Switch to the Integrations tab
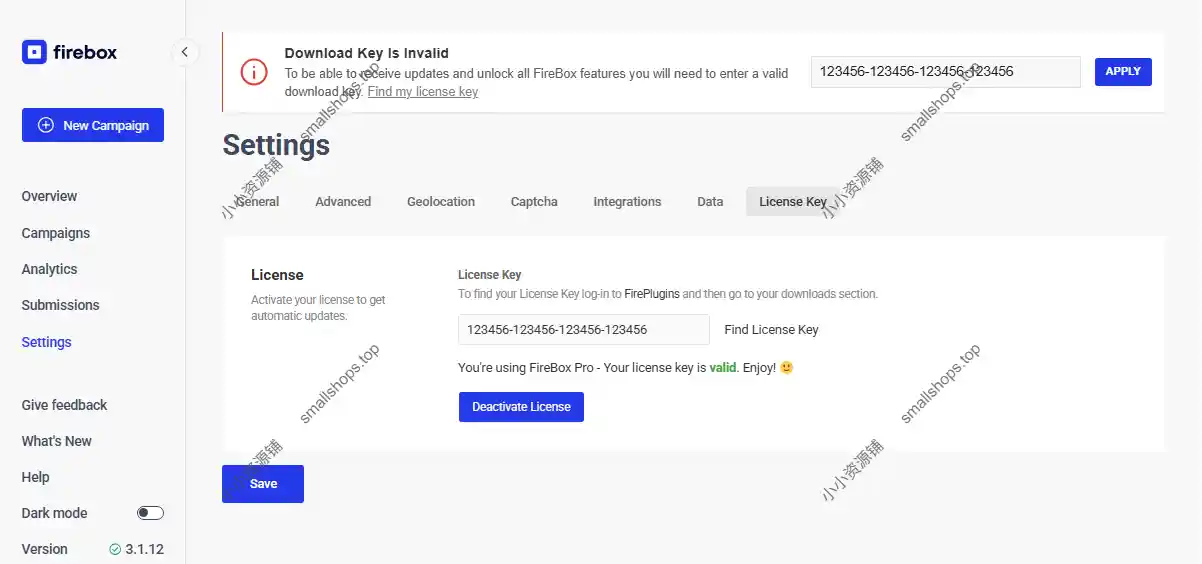Viewport: 1202px width, 564px height. pos(627,201)
